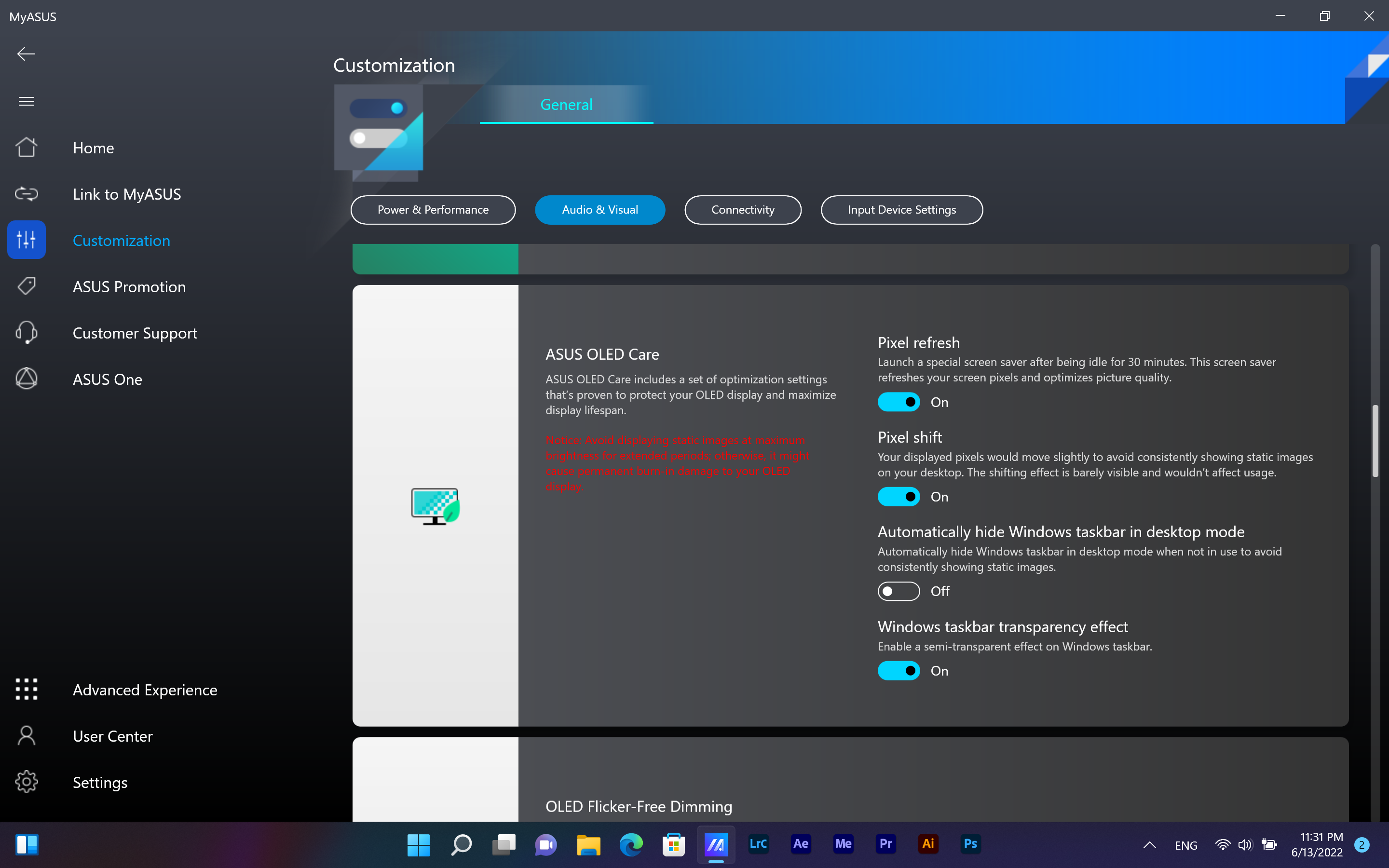The height and width of the screenshot is (868, 1389).
Task: Launch Photoshop from the taskbar
Action: [970, 844]
